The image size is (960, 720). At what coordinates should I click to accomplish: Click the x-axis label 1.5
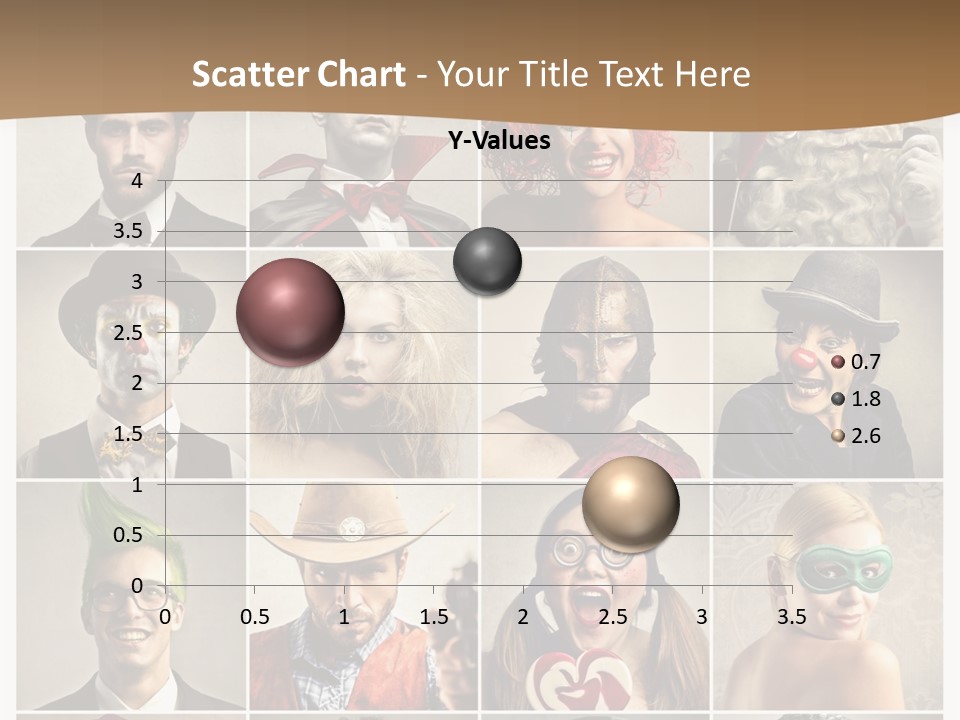[434, 618]
